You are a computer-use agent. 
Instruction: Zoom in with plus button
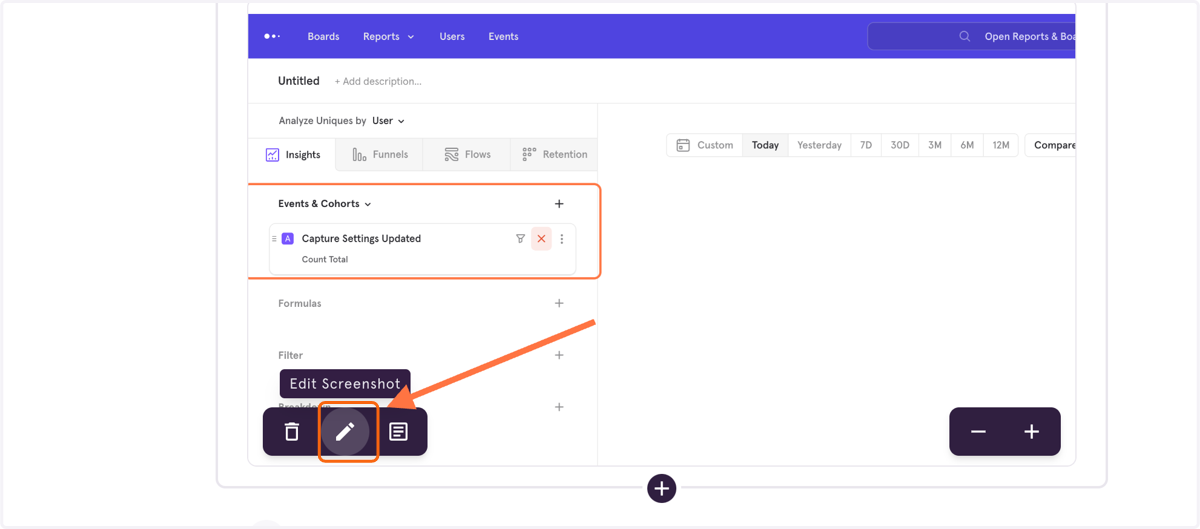pyautogui.click(x=1032, y=431)
